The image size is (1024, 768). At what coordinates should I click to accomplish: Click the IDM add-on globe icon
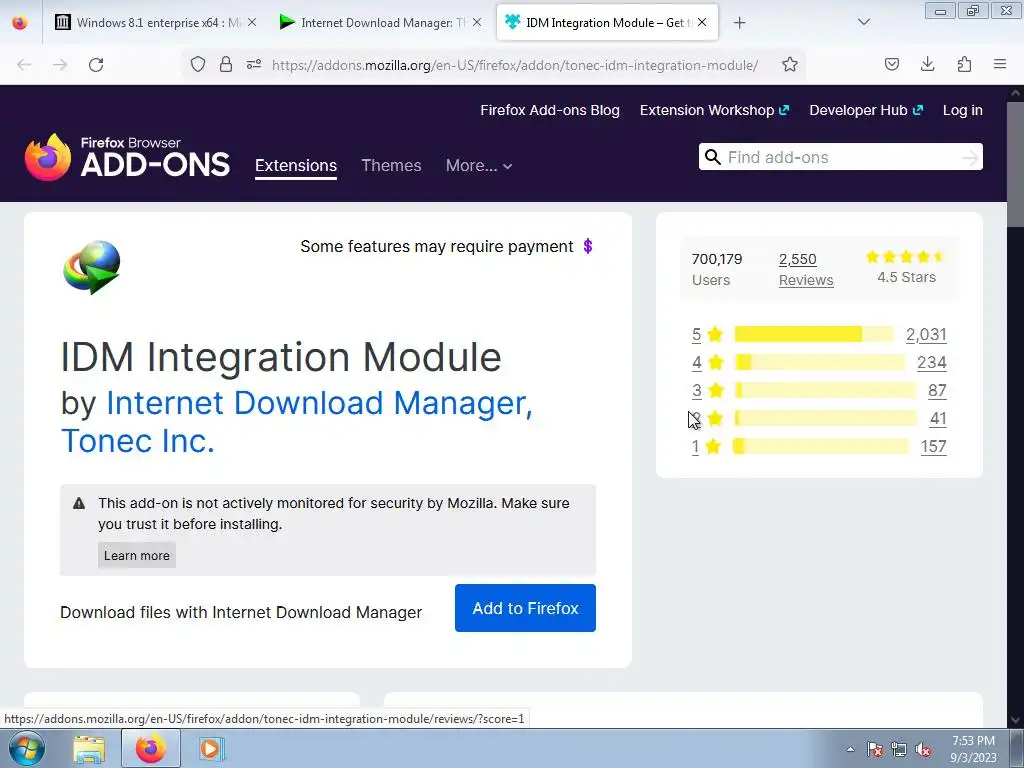[x=92, y=267]
